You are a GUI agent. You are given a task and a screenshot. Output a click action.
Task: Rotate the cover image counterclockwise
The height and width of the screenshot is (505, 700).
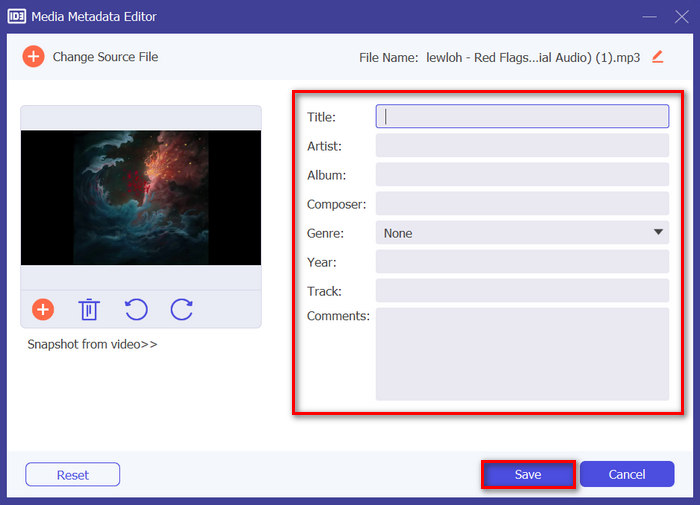click(136, 309)
